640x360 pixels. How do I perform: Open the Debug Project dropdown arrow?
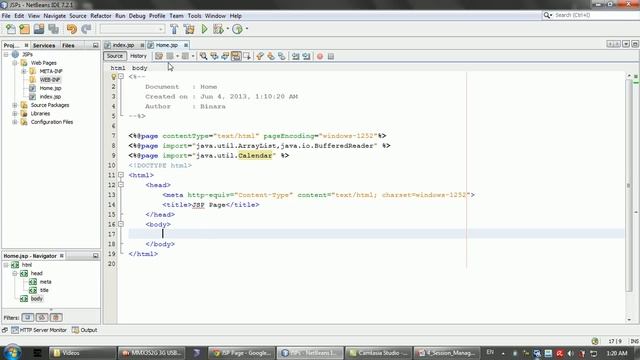pos(228,29)
